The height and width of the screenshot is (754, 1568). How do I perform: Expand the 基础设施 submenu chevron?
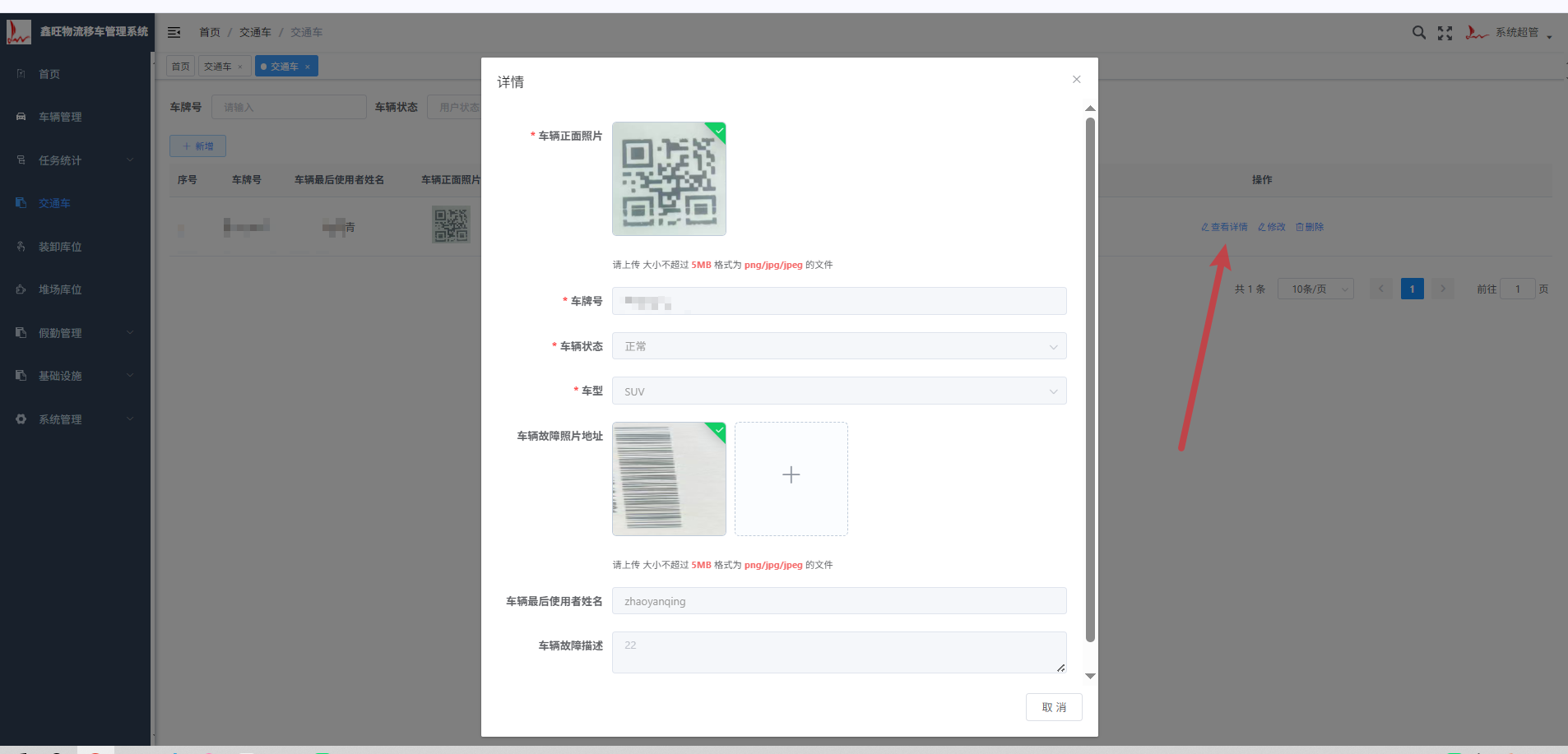[x=130, y=376]
